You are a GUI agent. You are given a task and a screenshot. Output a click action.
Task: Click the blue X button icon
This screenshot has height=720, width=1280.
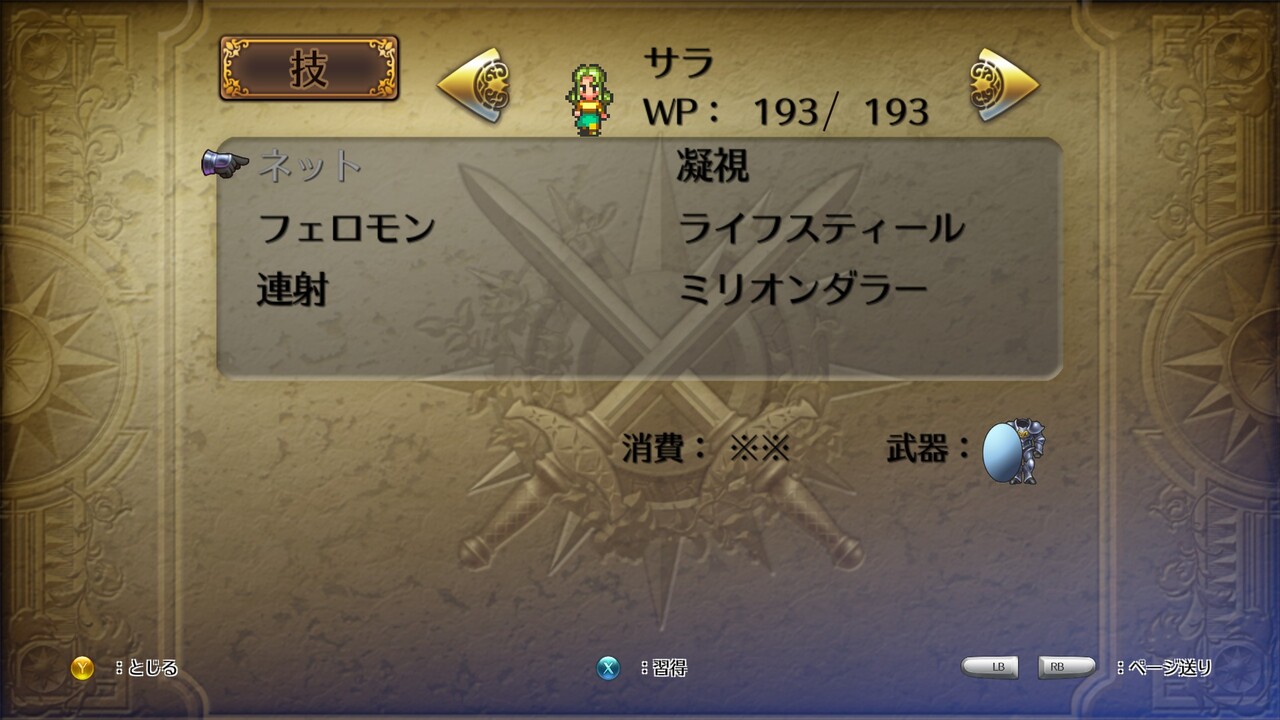[x=608, y=668]
